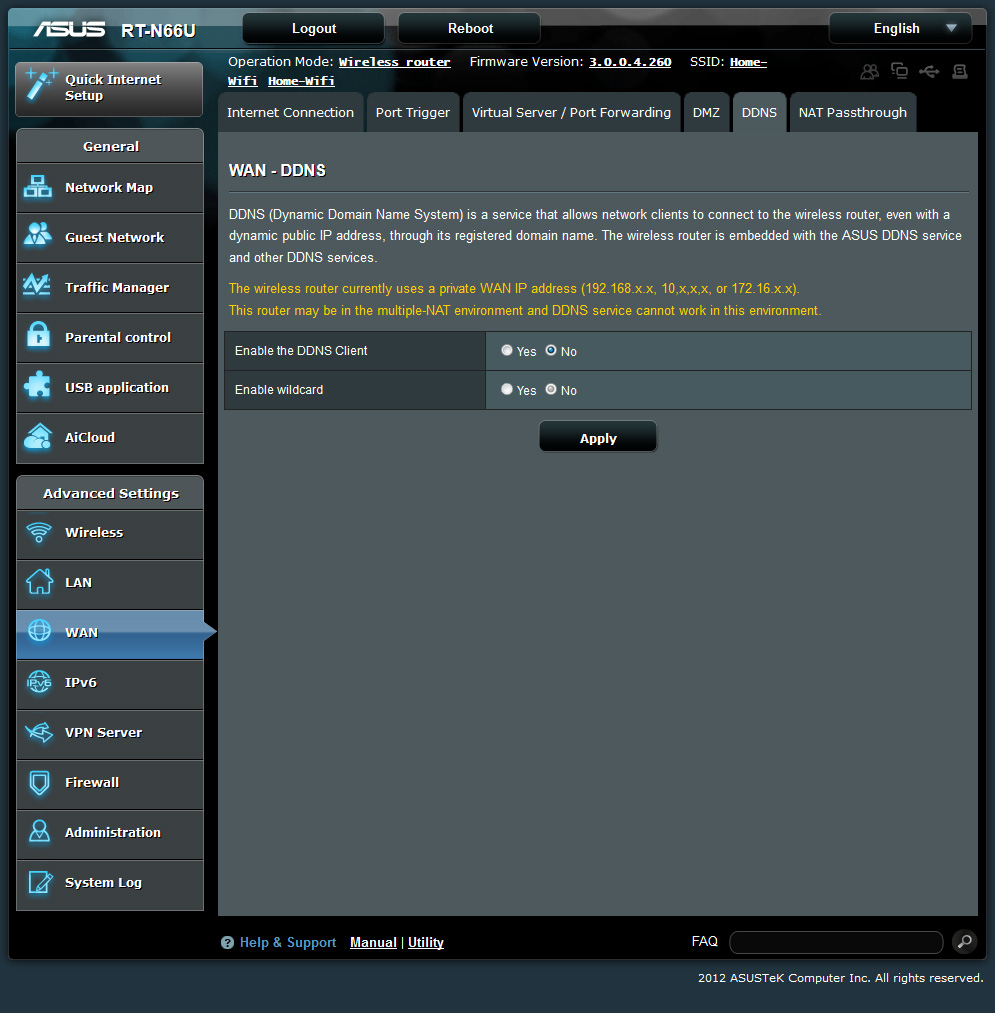Select the DDNS tab
This screenshot has width=995, height=1013.
click(759, 112)
